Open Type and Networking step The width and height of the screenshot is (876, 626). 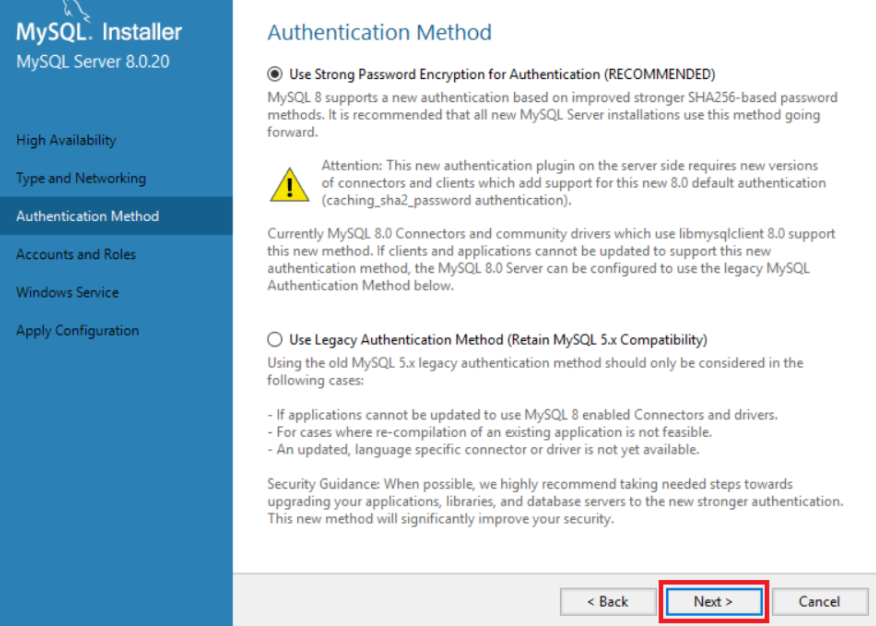pyautogui.click(x=81, y=178)
